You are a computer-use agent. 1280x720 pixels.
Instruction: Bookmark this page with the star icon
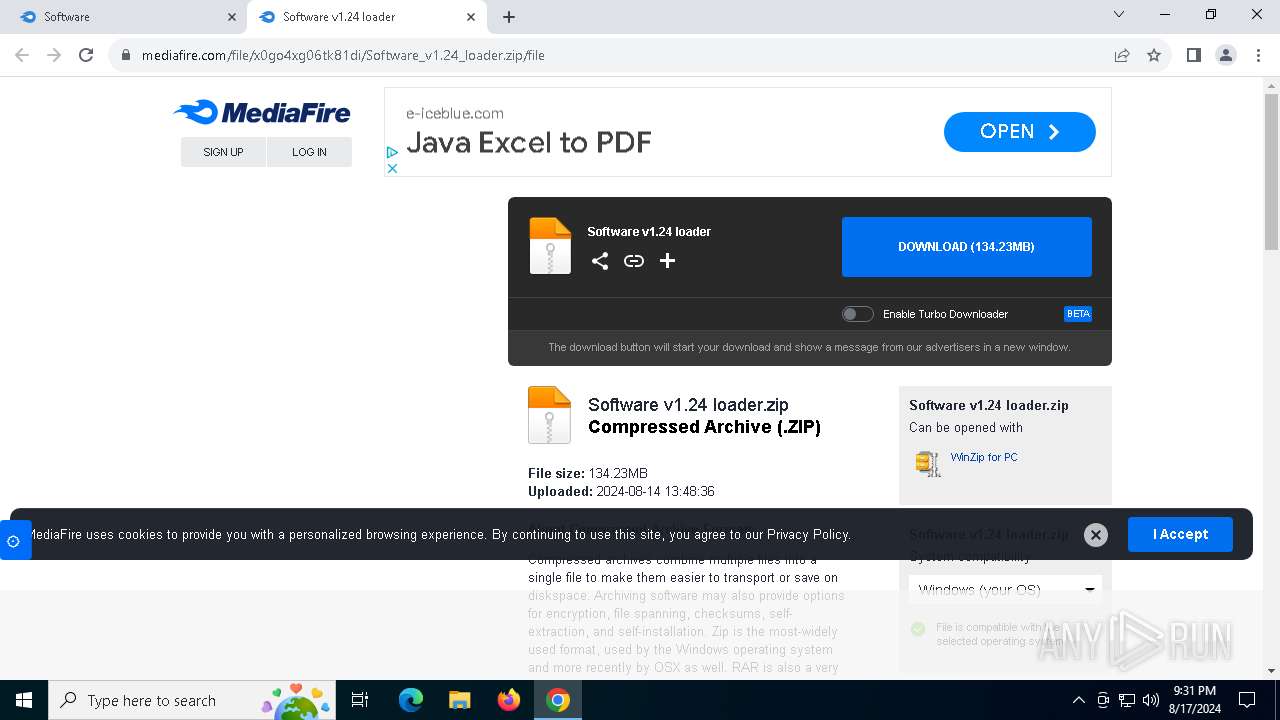point(1154,55)
